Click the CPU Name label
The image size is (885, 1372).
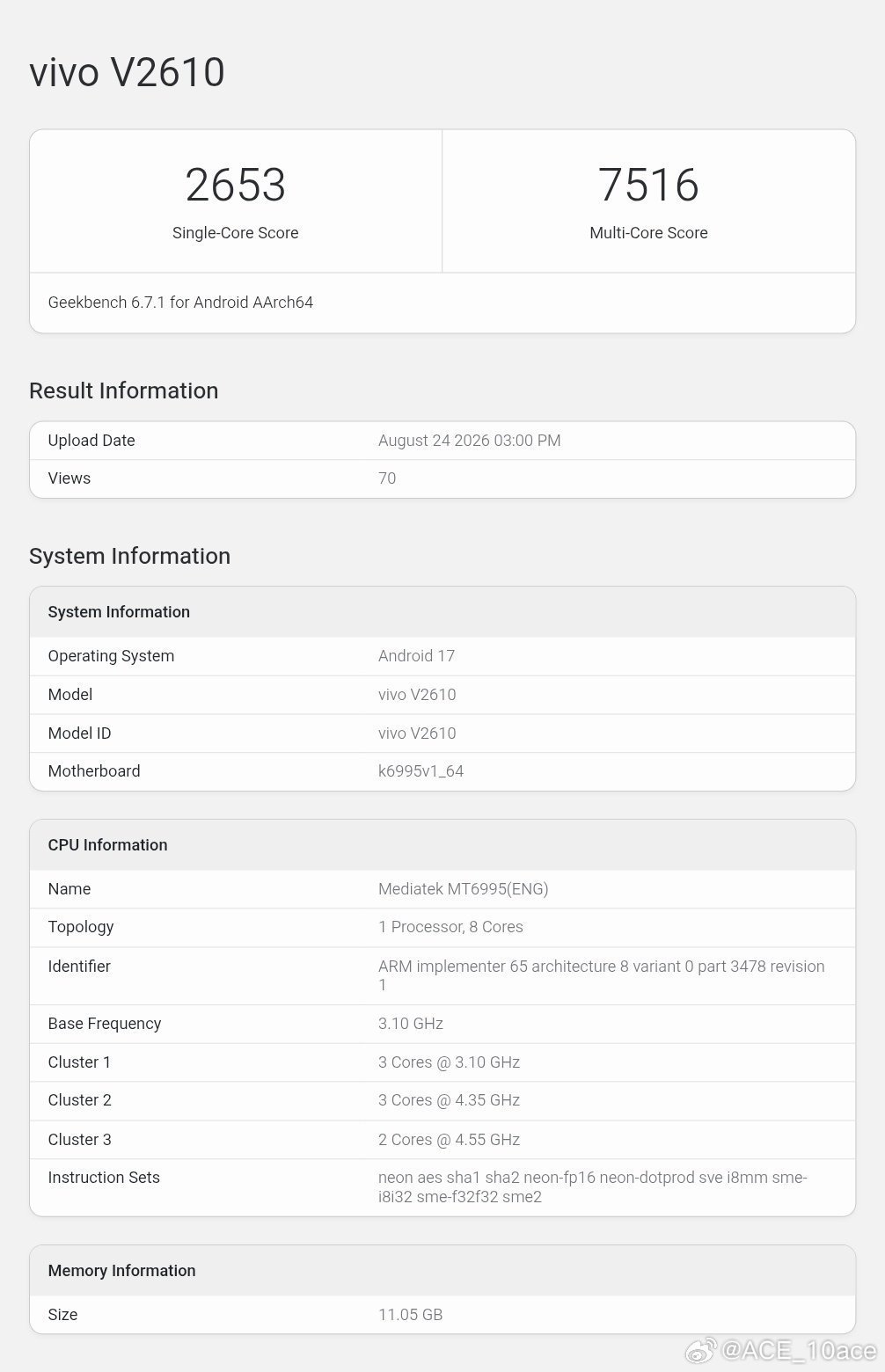pos(69,889)
